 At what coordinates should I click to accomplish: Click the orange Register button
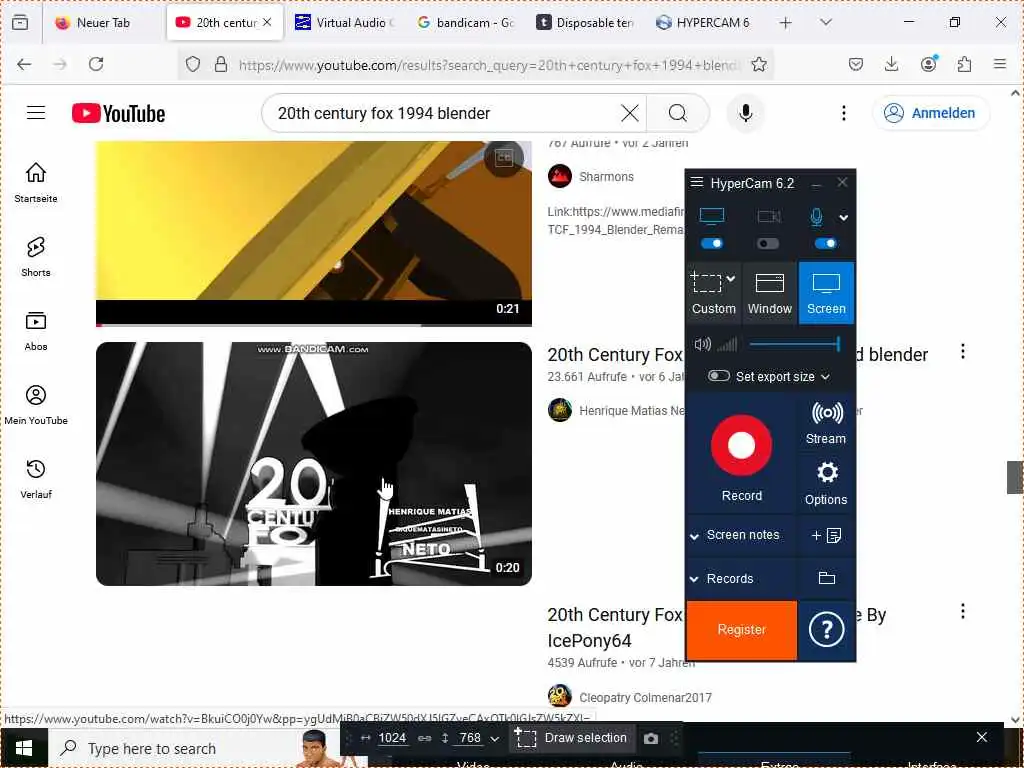741,630
